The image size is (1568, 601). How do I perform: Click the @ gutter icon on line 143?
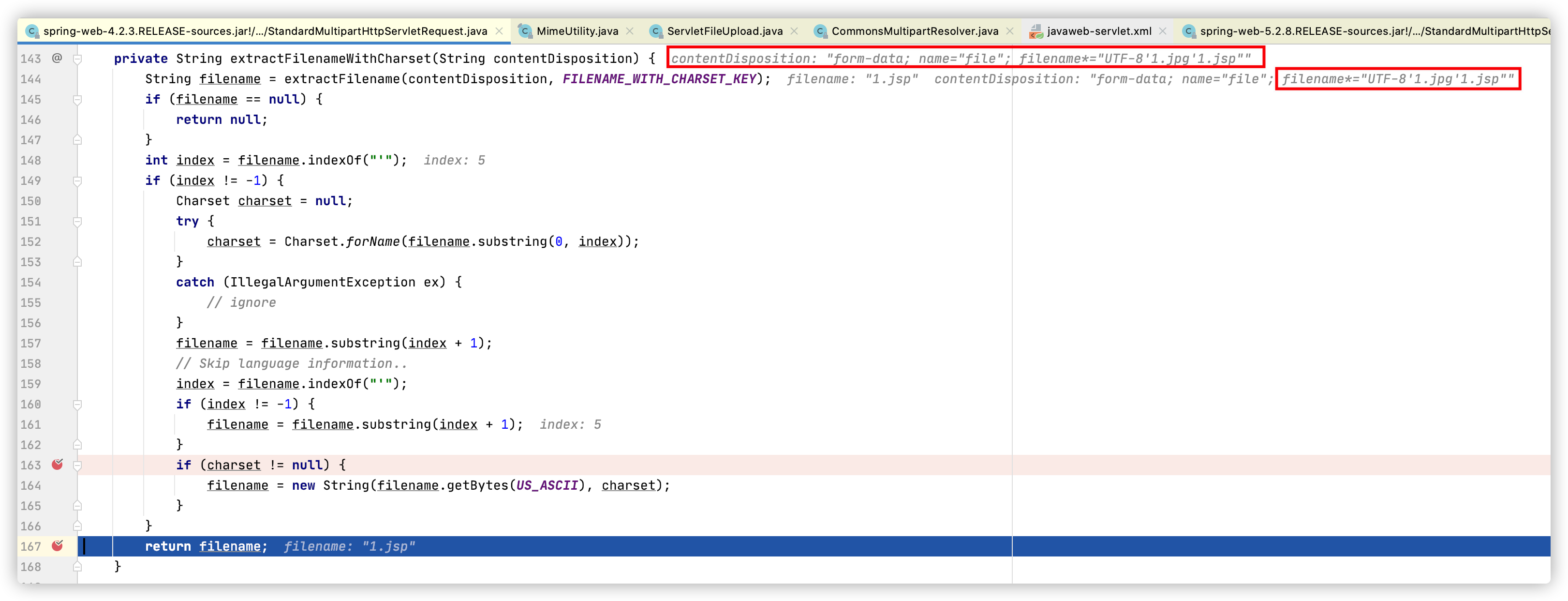[57, 58]
